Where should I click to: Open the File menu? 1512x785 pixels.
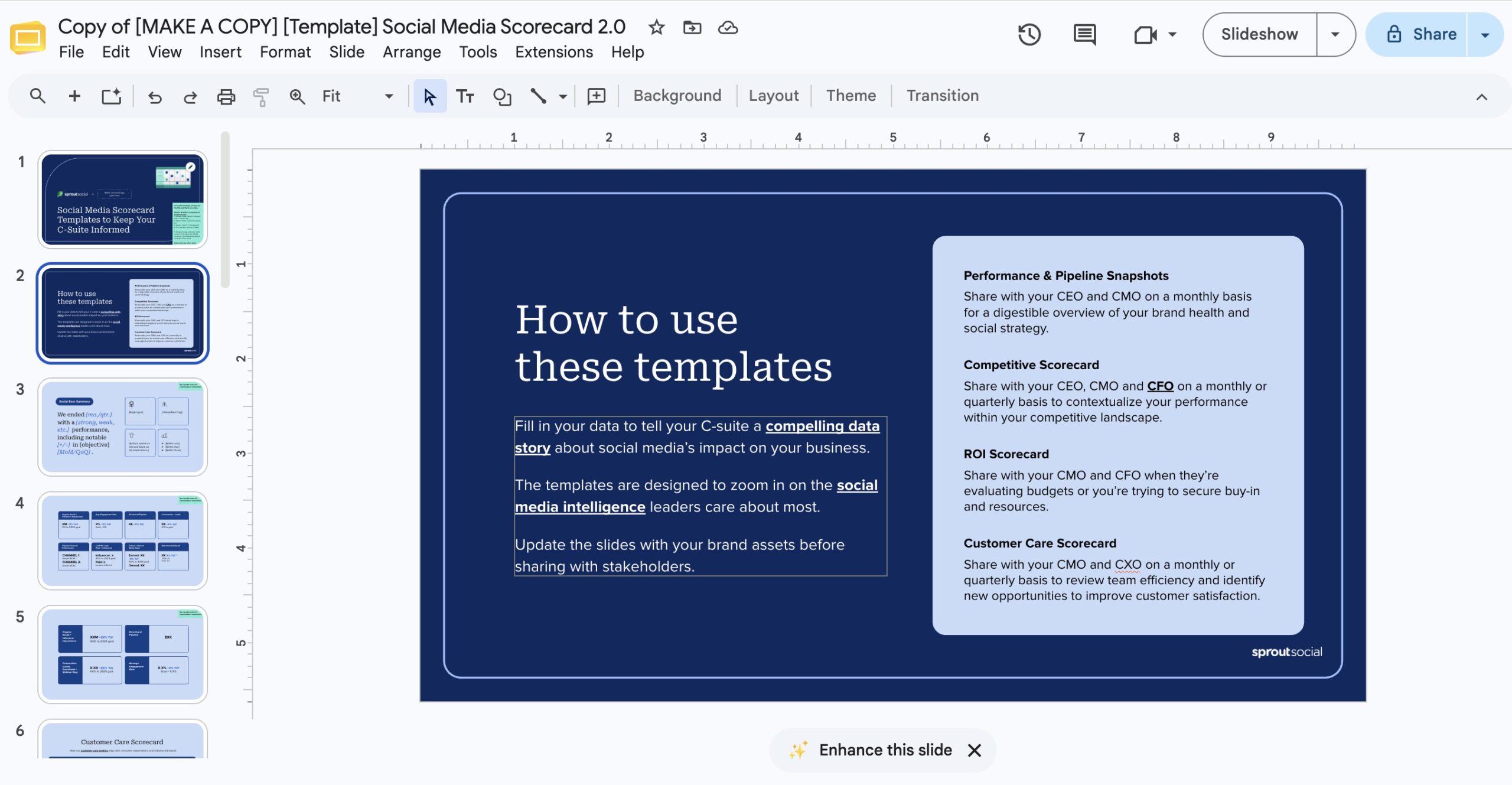tap(71, 52)
